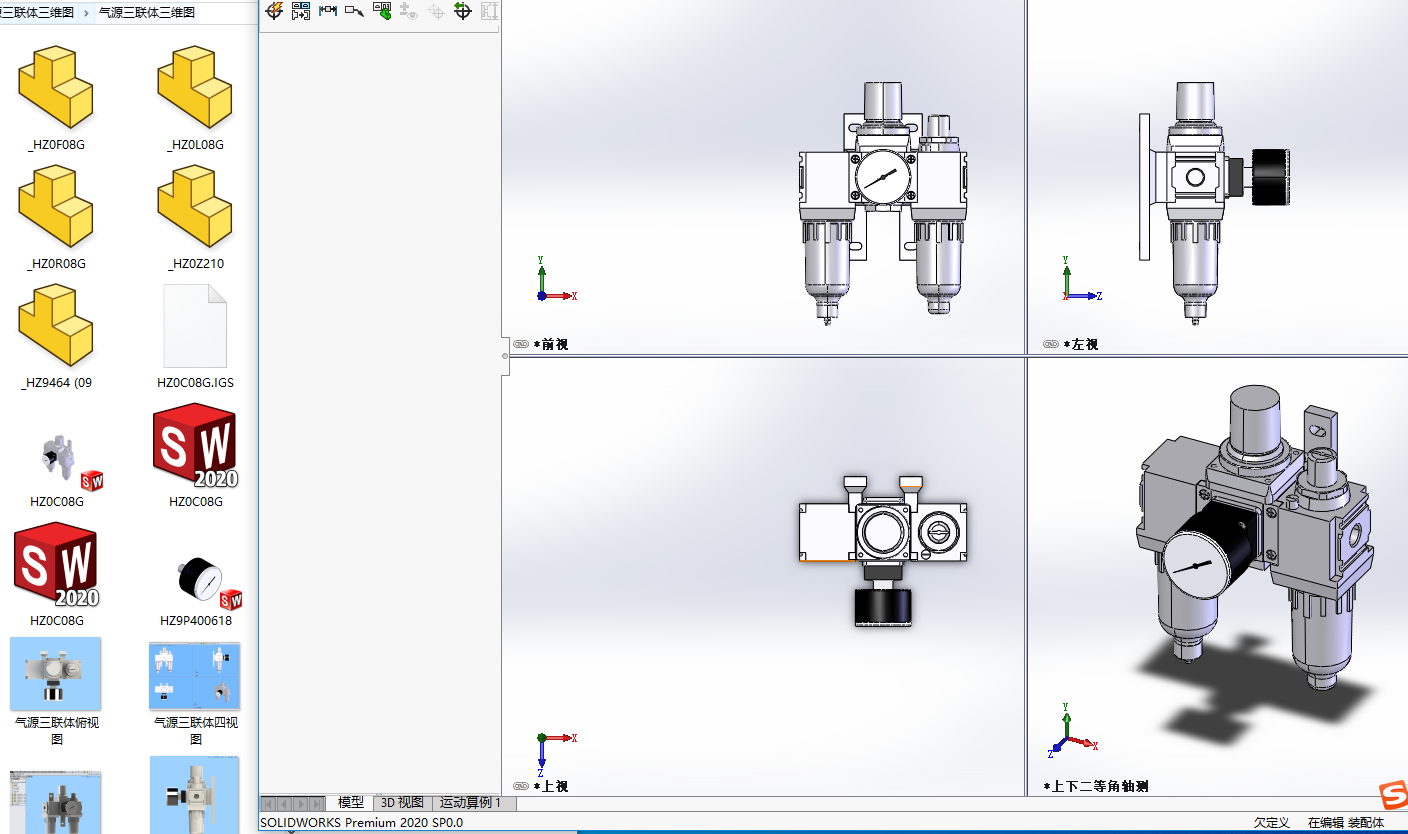Viewport: 1408px width, 834px height.
Task: Toggle the view link icon beside 前视
Action: coord(521,344)
